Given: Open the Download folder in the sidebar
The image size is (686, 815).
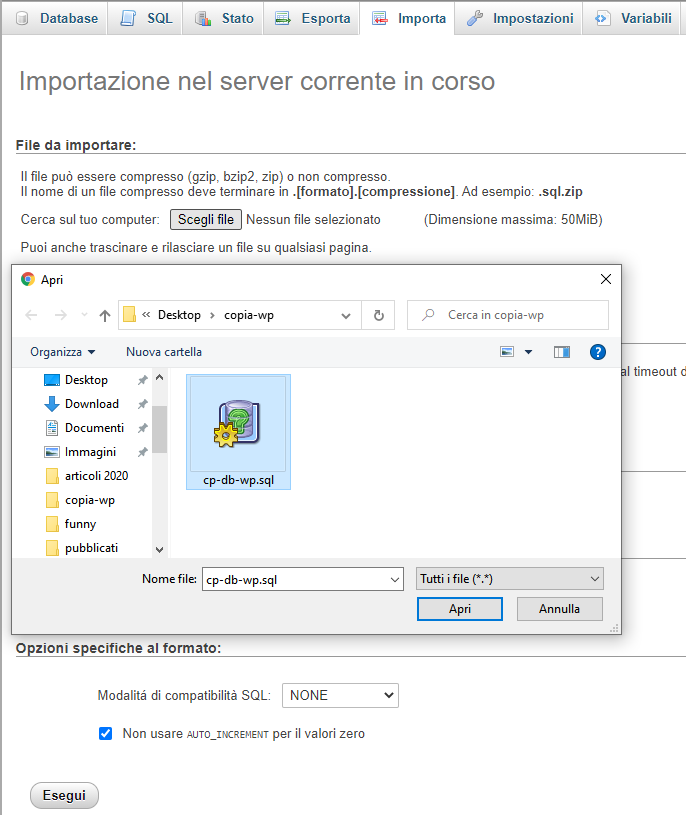Looking at the screenshot, I should [91, 404].
